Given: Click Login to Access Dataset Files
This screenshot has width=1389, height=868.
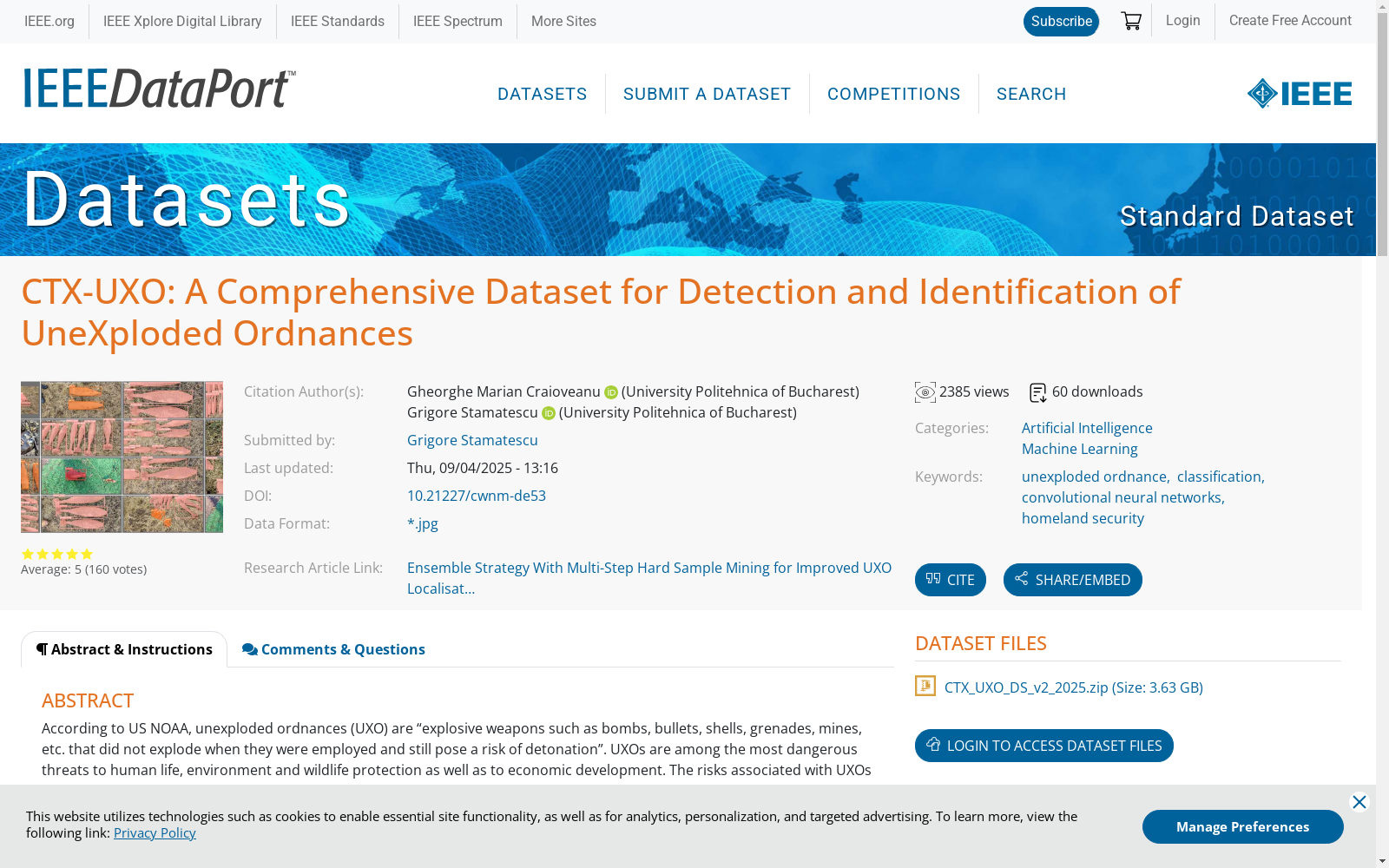Looking at the screenshot, I should [1044, 746].
